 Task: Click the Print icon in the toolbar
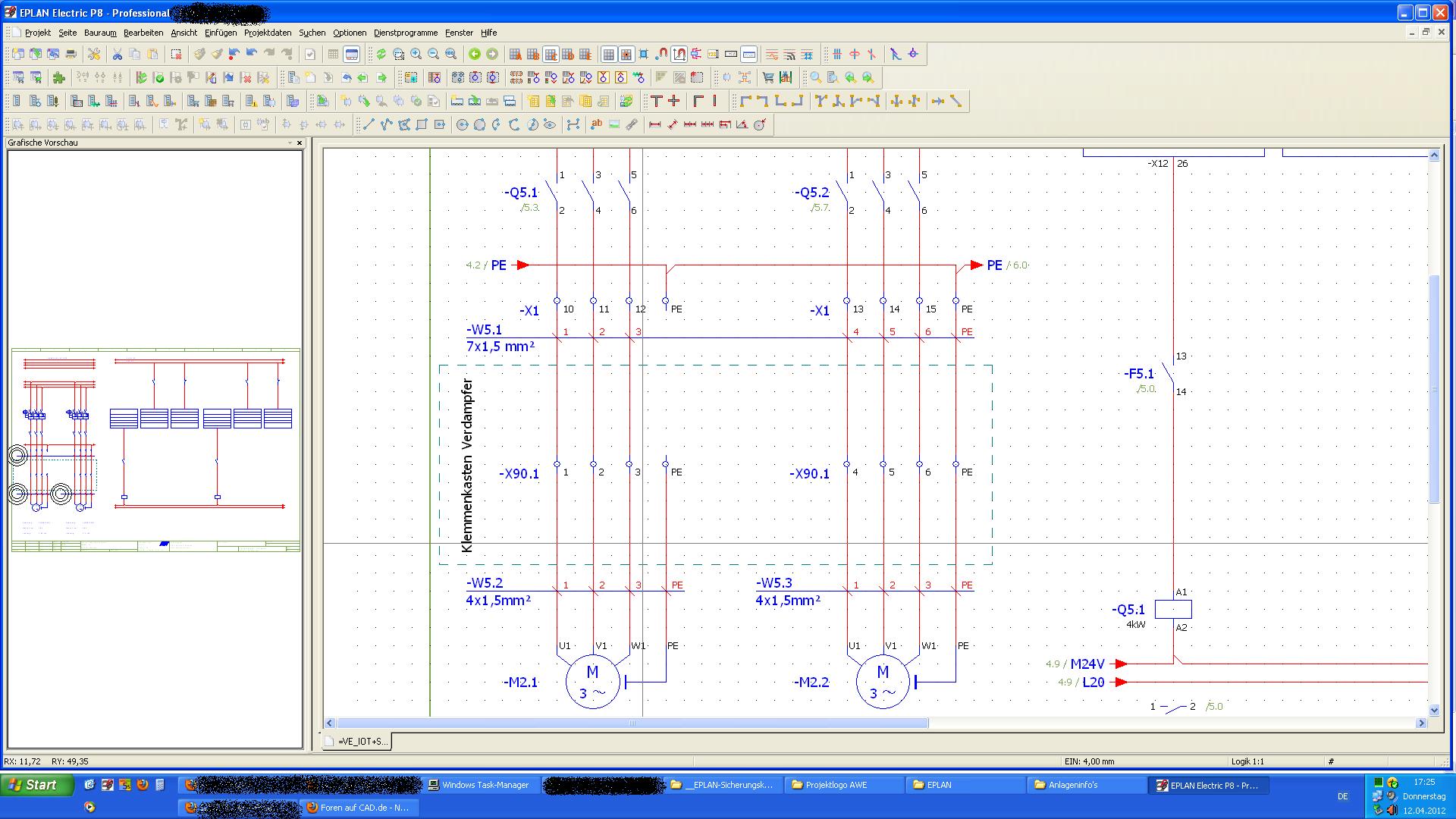pos(71,54)
